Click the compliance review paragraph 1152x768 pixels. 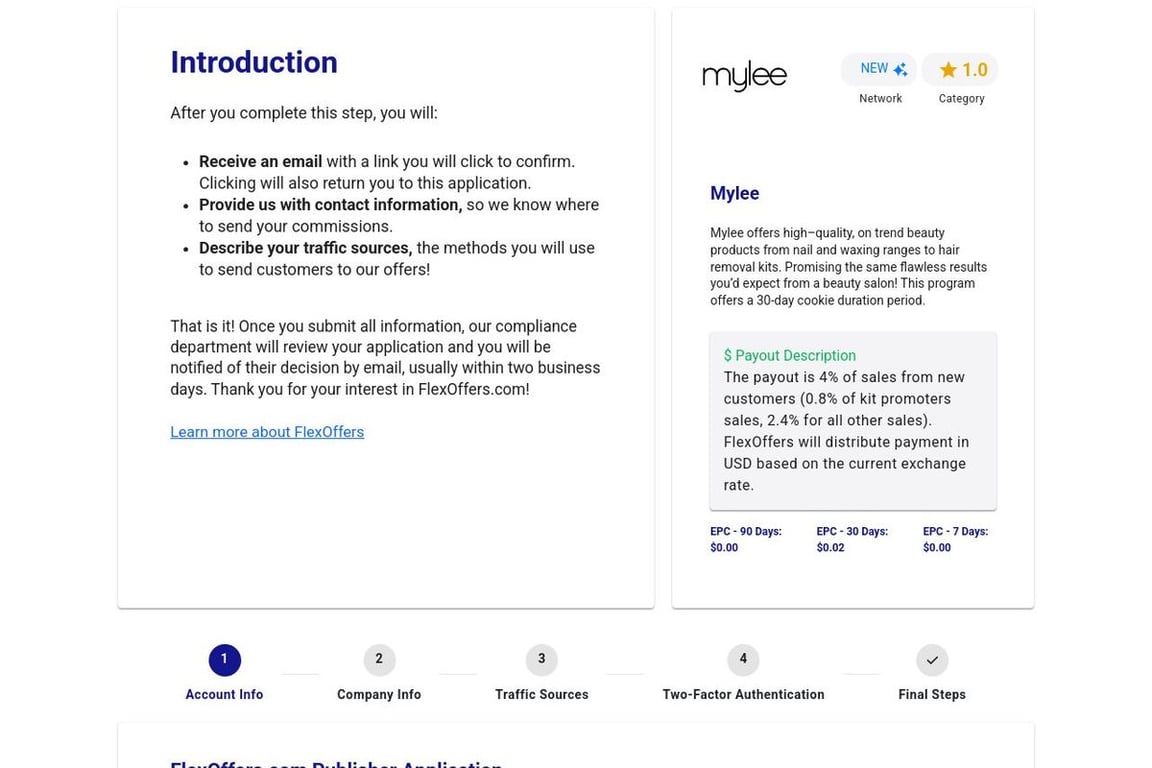[x=385, y=357]
